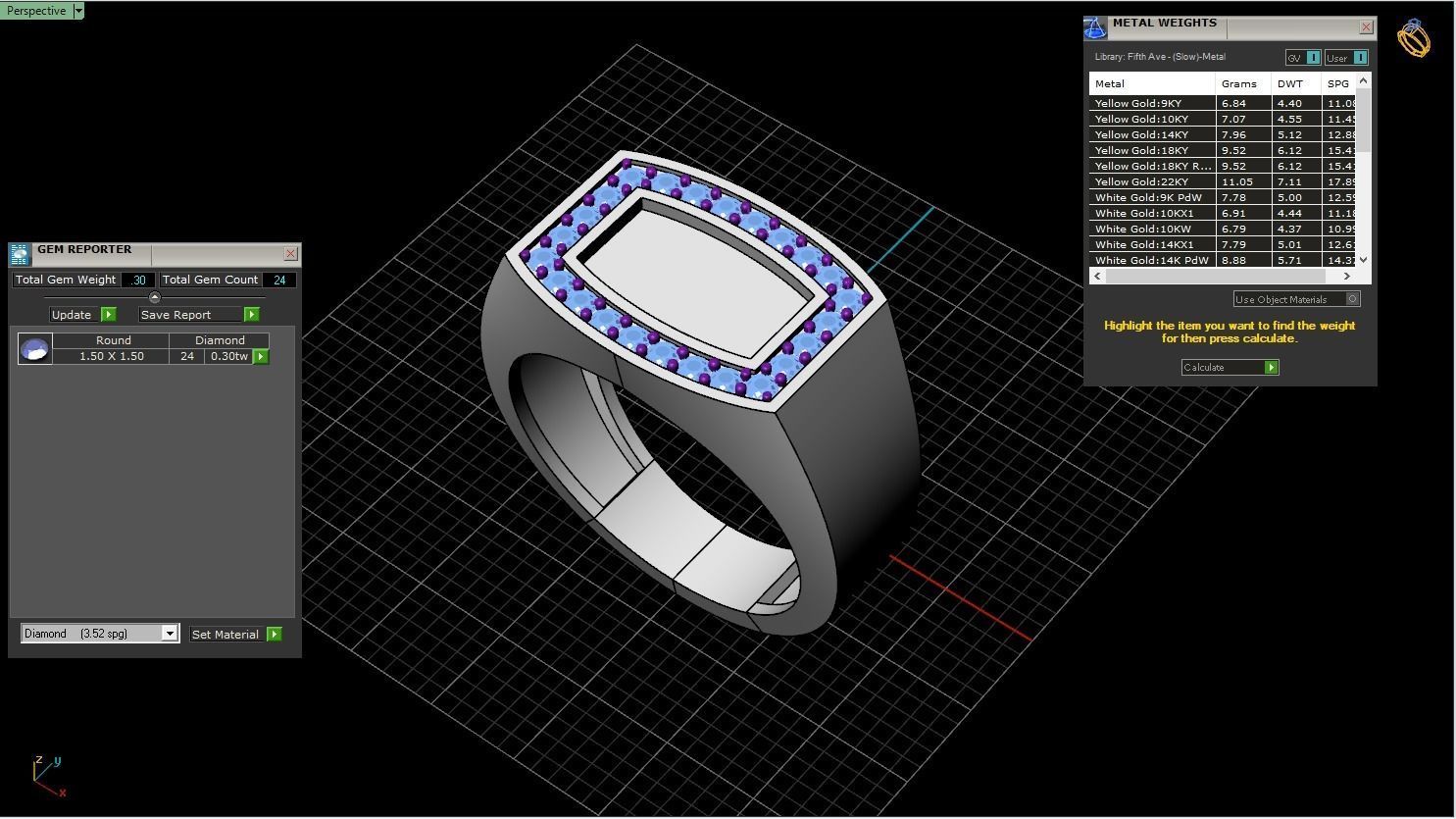Select the White Gold:10KX1 row

tap(1223, 213)
